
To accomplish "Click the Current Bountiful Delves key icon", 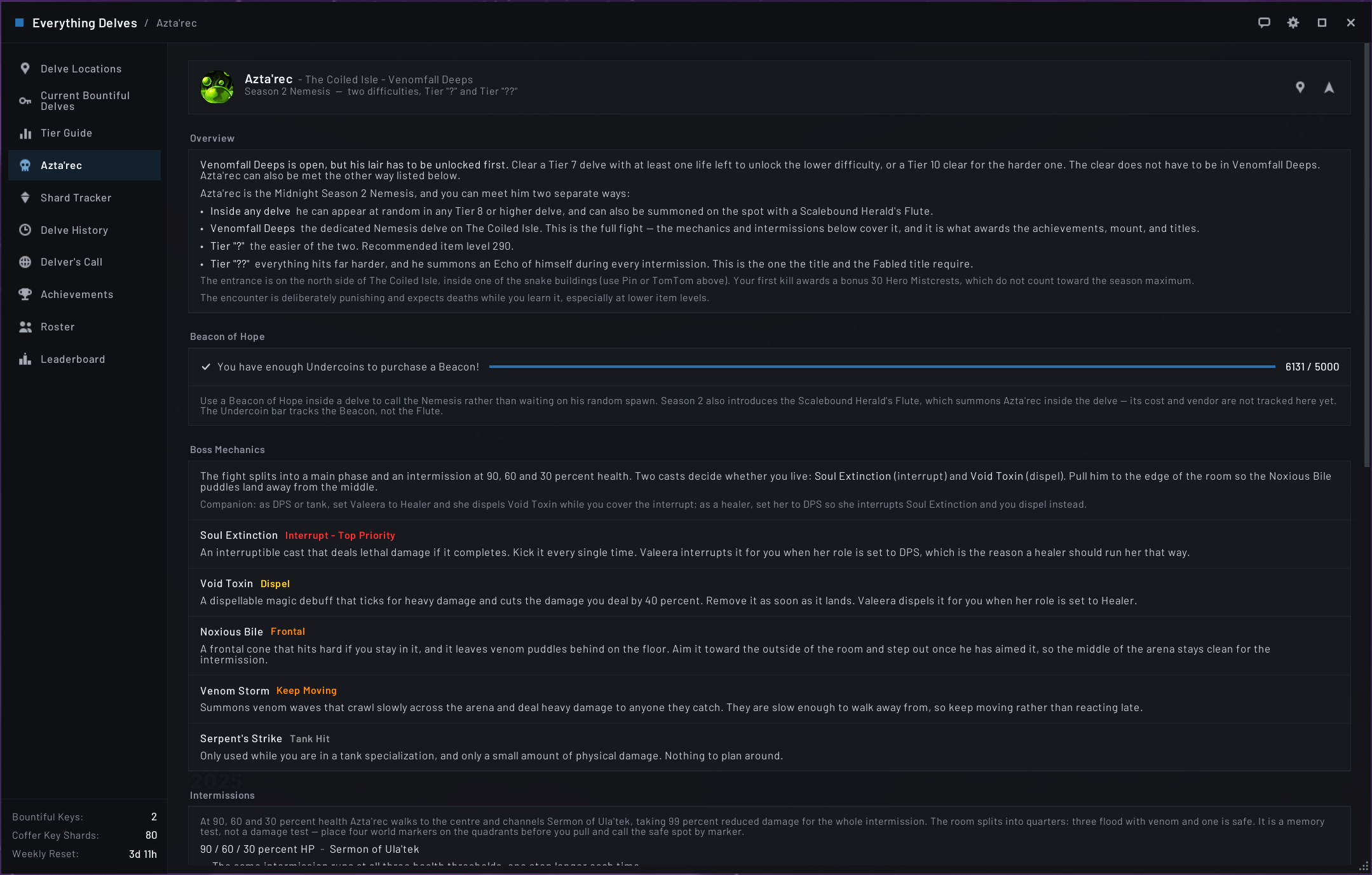I will pyautogui.click(x=25, y=101).
